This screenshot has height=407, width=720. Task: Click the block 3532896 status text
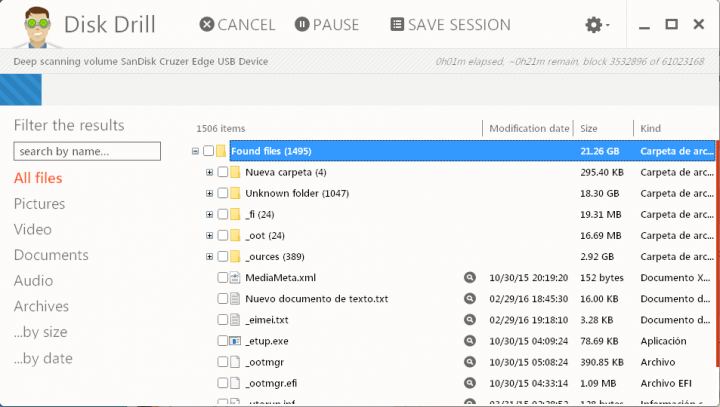[x=643, y=62]
